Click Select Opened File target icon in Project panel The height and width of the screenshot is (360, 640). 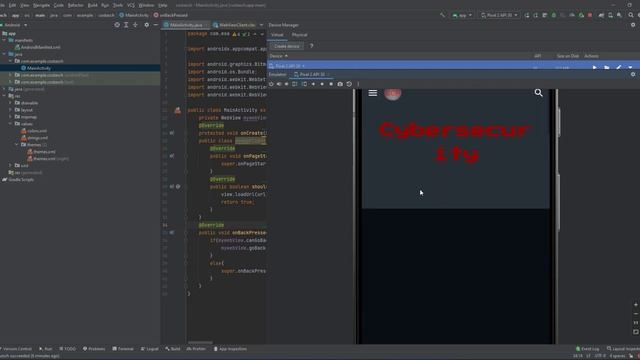point(117,25)
